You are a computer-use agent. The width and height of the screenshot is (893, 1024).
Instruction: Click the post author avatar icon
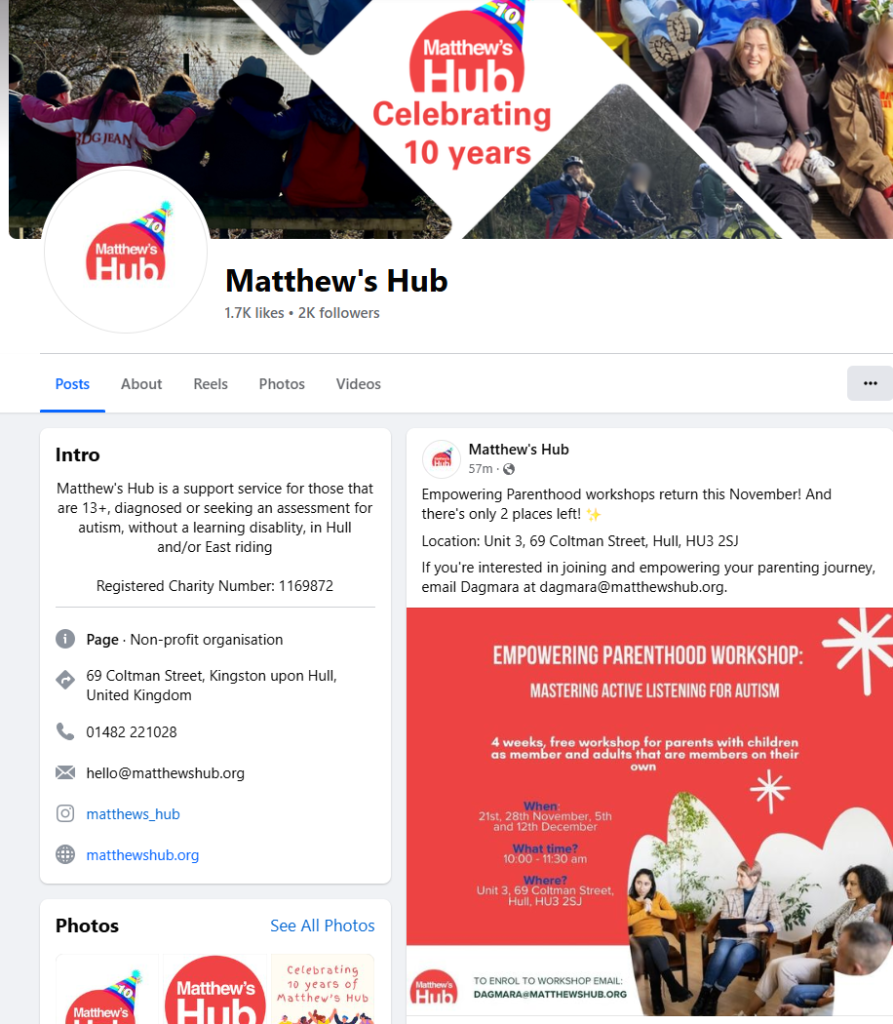pos(442,458)
